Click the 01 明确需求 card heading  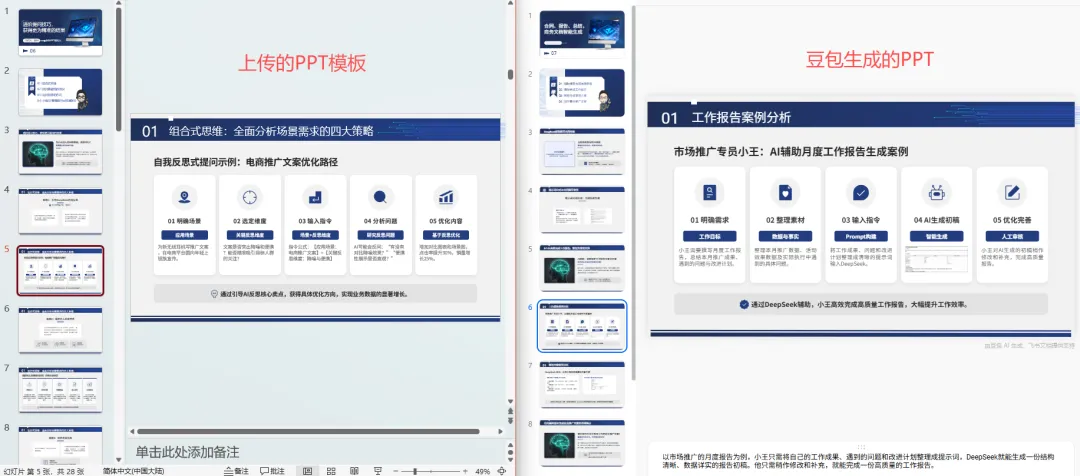tap(709, 220)
